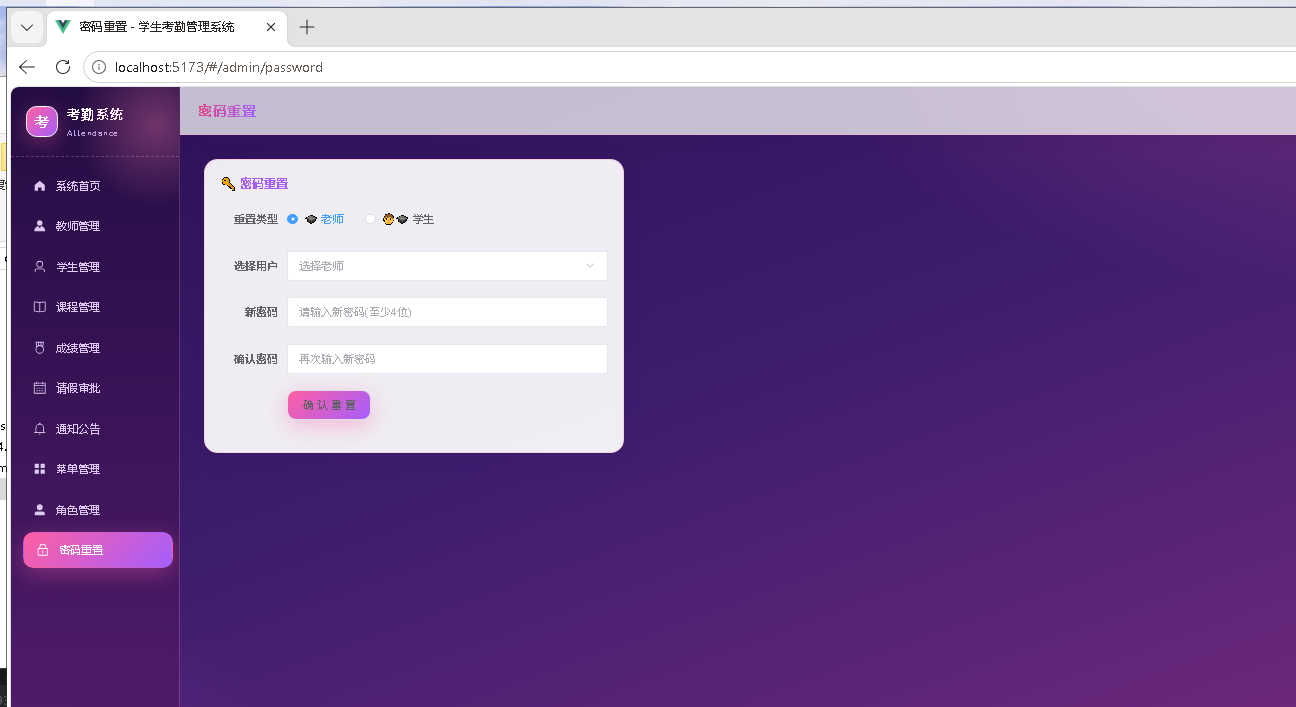Select the 学生 radio button
Screen dimensions: 1296x707
pos(370,219)
